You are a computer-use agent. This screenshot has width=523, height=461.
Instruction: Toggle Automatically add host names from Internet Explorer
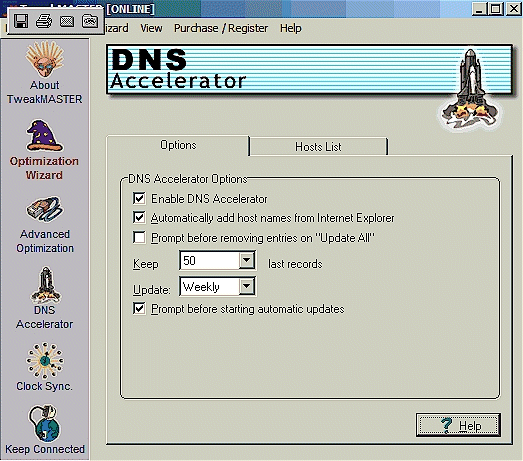coord(139,218)
